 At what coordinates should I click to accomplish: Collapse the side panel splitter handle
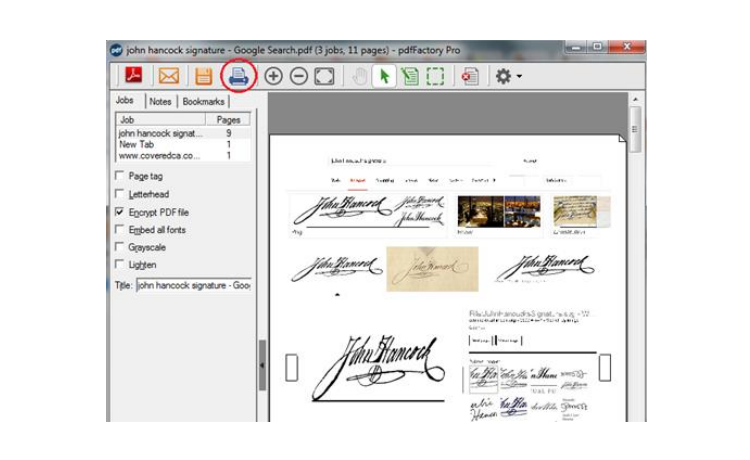(262, 365)
